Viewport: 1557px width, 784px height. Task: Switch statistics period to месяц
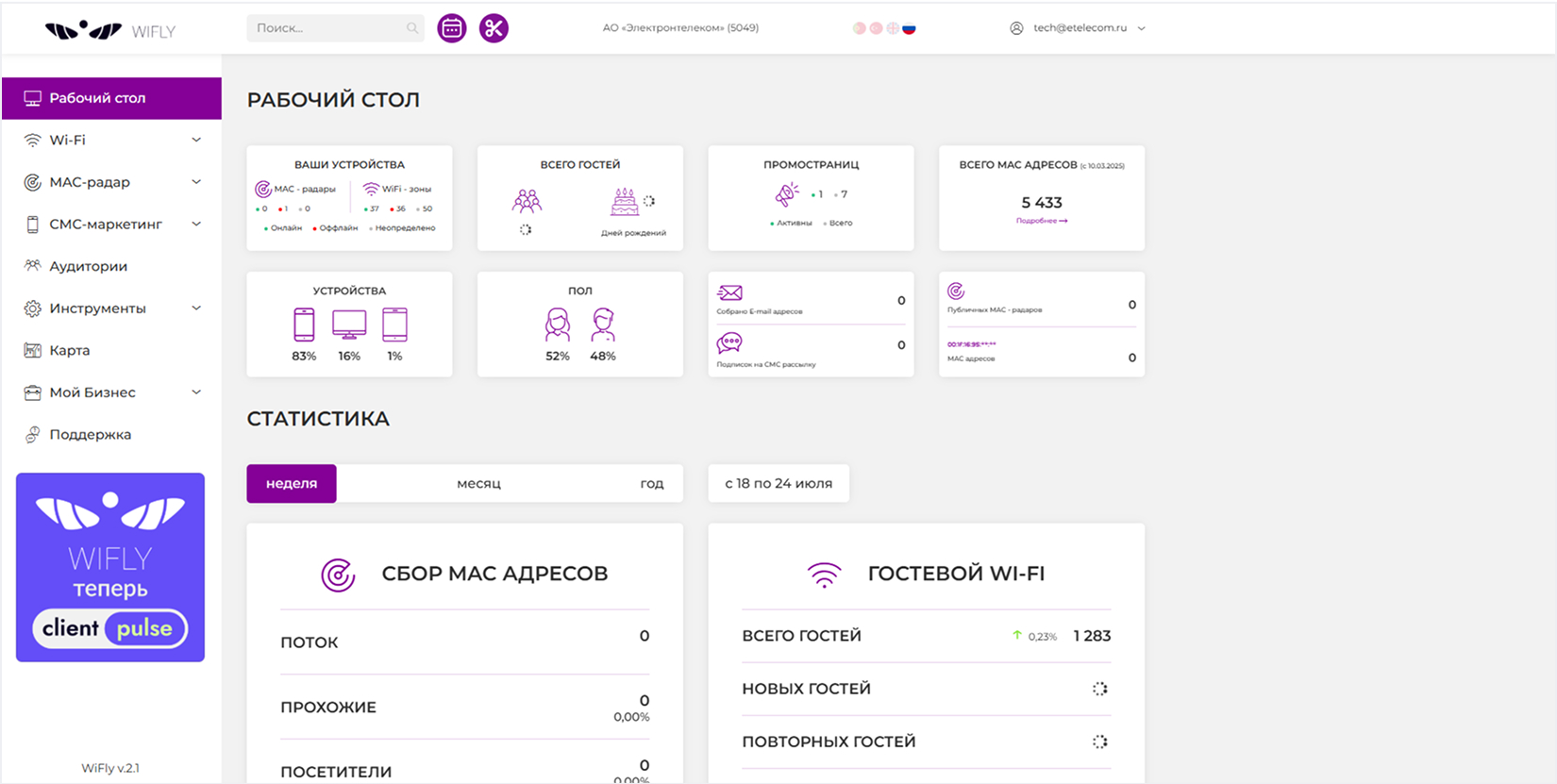pyautogui.click(x=478, y=484)
